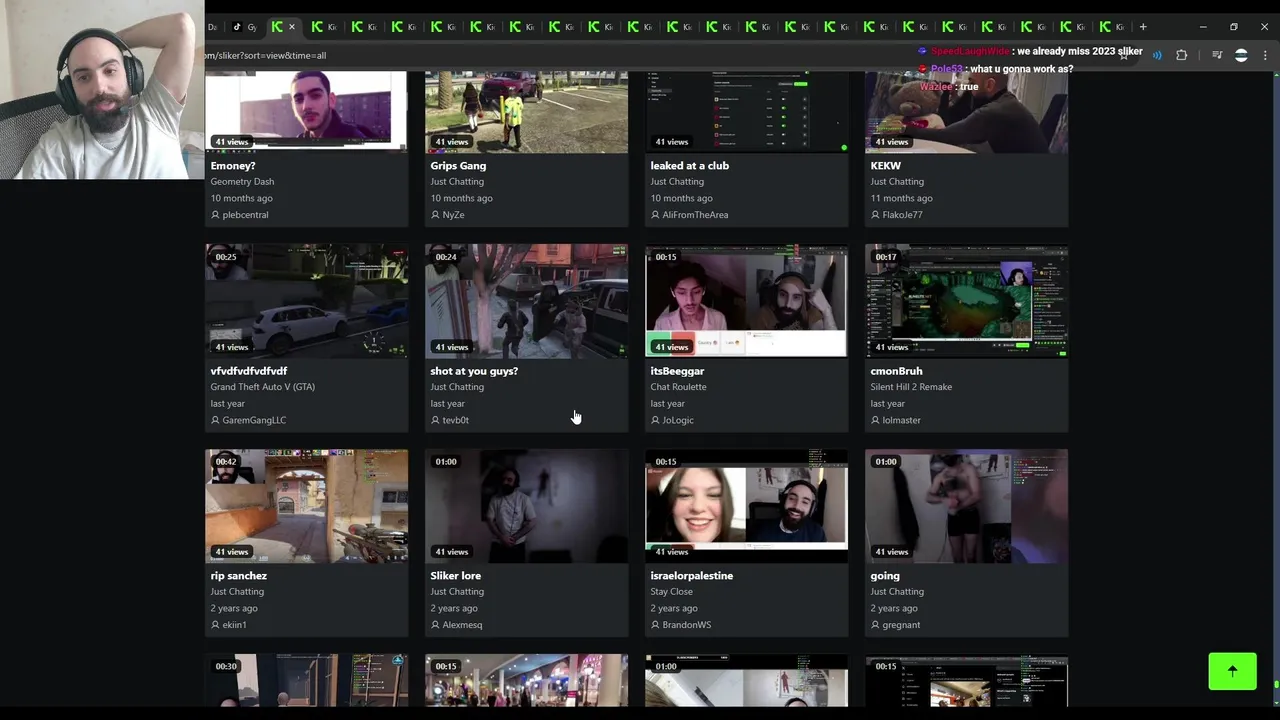Image resolution: width=1280 pixels, height=720 pixels.
Task: Open the browser three-dot menu
Action: [1265, 55]
